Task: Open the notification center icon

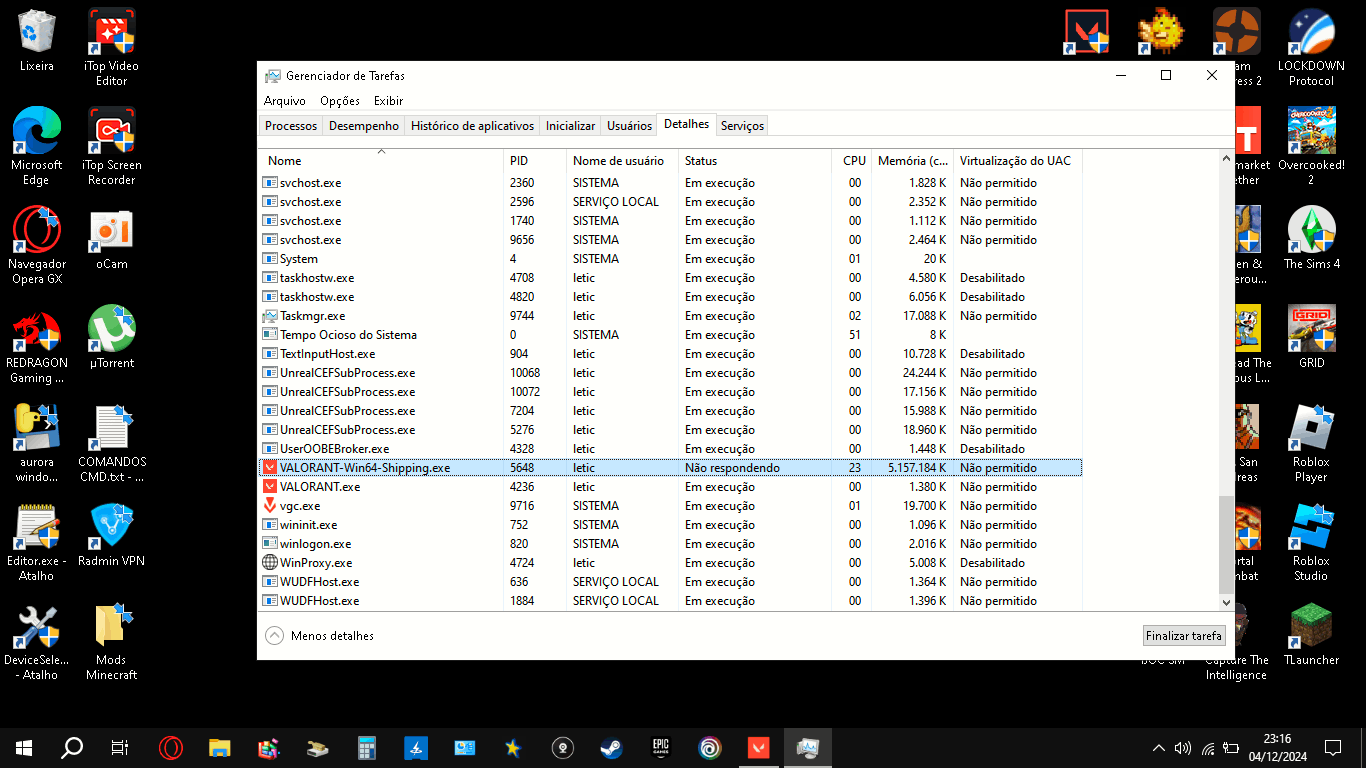Action: point(1332,747)
